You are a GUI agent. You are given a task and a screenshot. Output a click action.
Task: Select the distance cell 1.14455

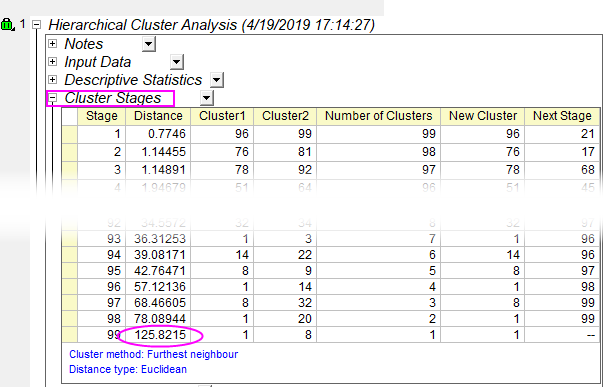158,152
